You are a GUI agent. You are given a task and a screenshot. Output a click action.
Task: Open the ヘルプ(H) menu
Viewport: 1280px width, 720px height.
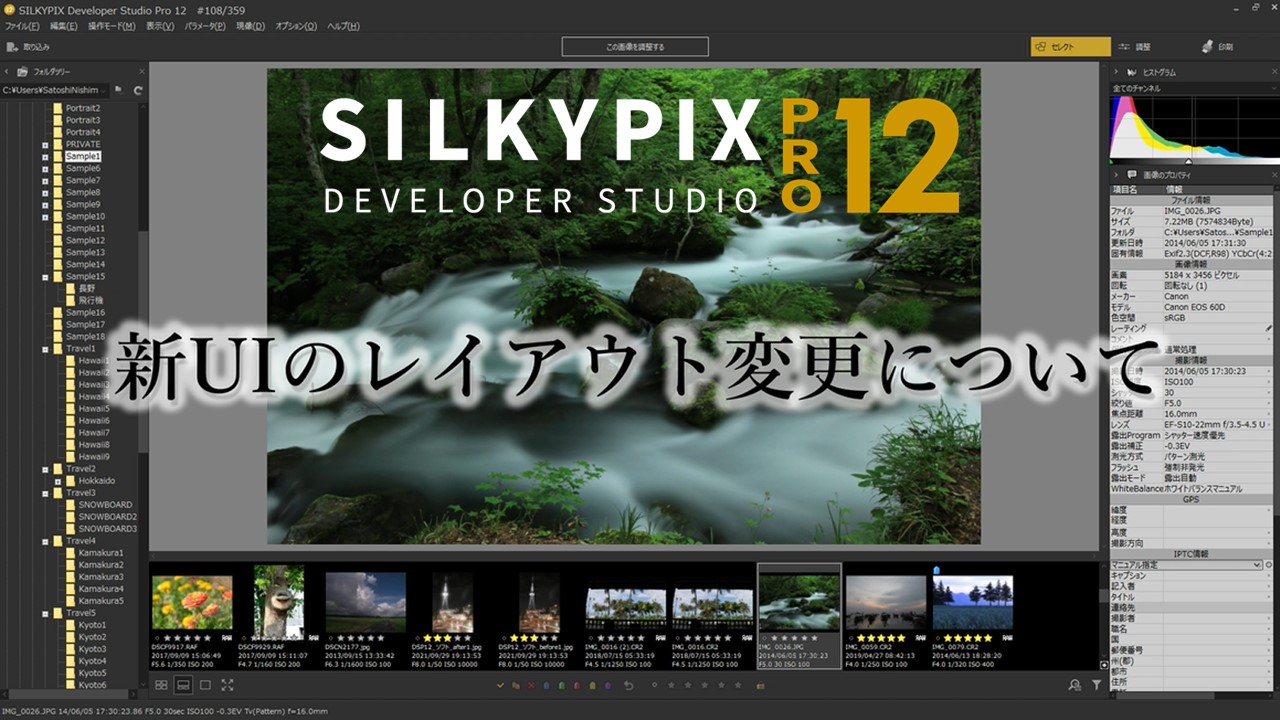click(x=344, y=26)
